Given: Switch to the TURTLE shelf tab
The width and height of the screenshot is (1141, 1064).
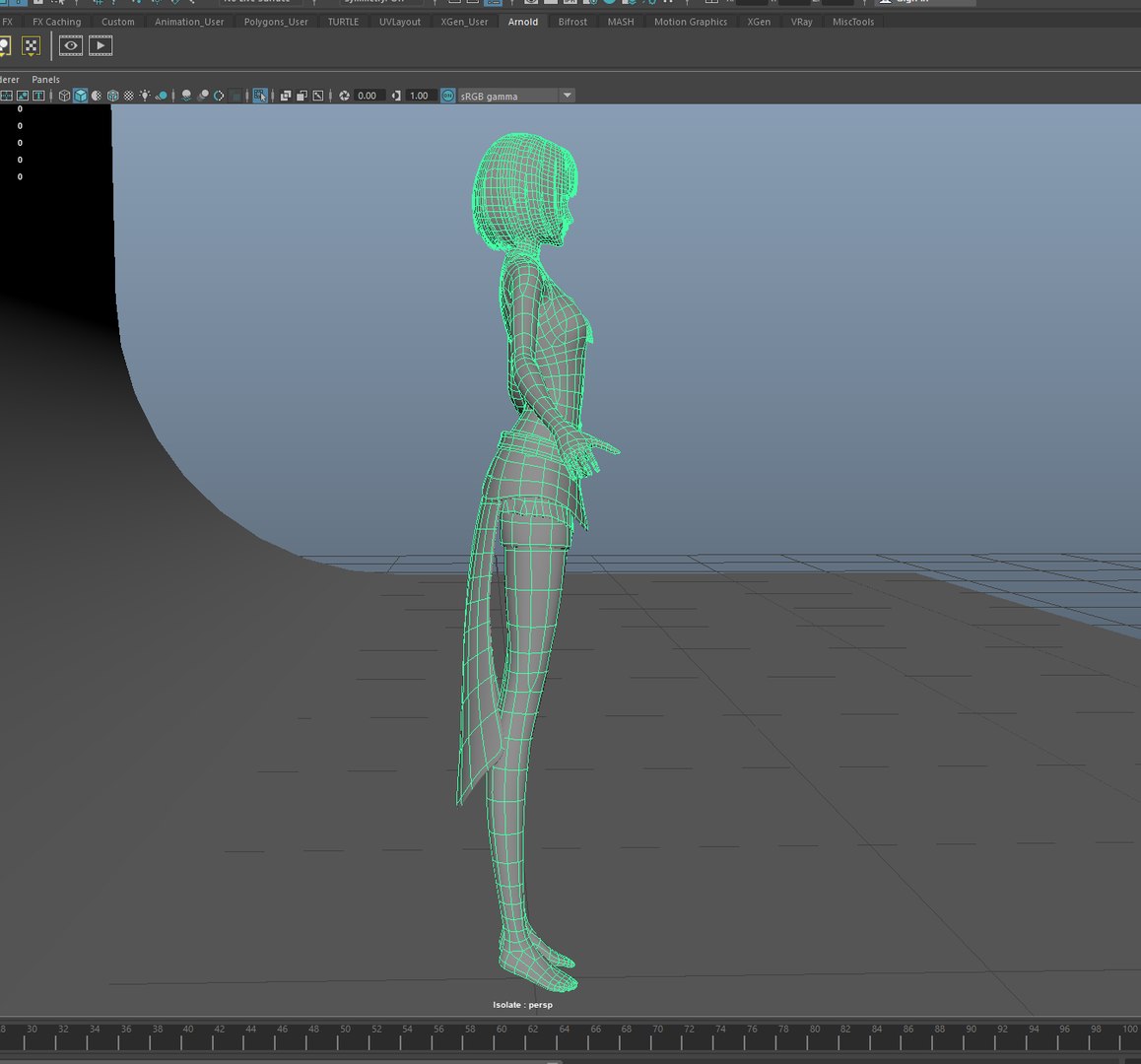Looking at the screenshot, I should (x=343, y=22).
